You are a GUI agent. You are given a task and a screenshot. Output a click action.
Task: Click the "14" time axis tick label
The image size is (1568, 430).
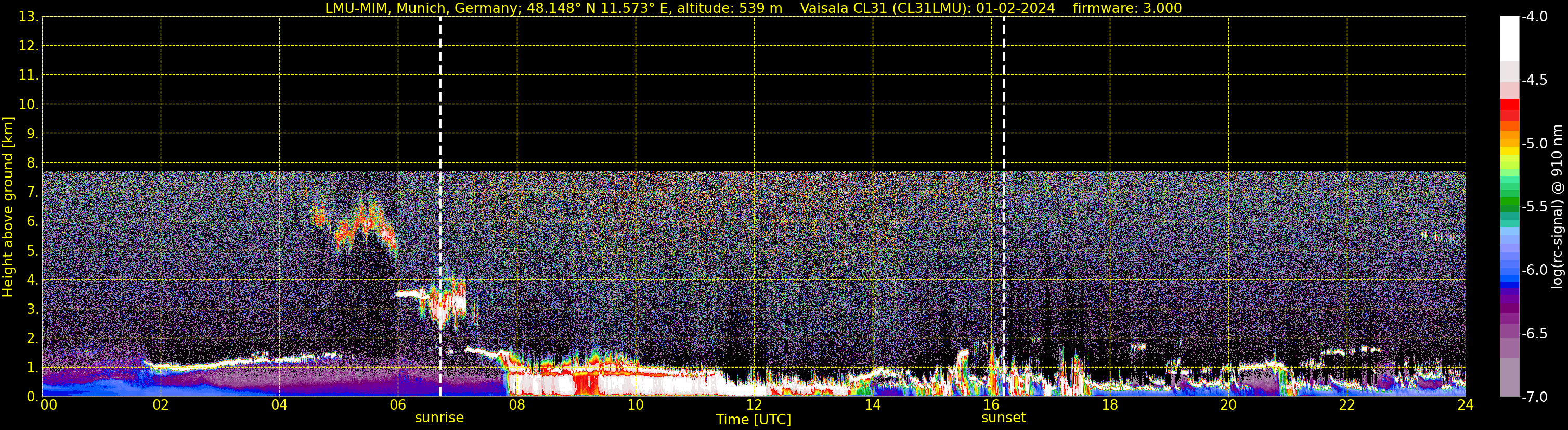[x=873, y=406]
